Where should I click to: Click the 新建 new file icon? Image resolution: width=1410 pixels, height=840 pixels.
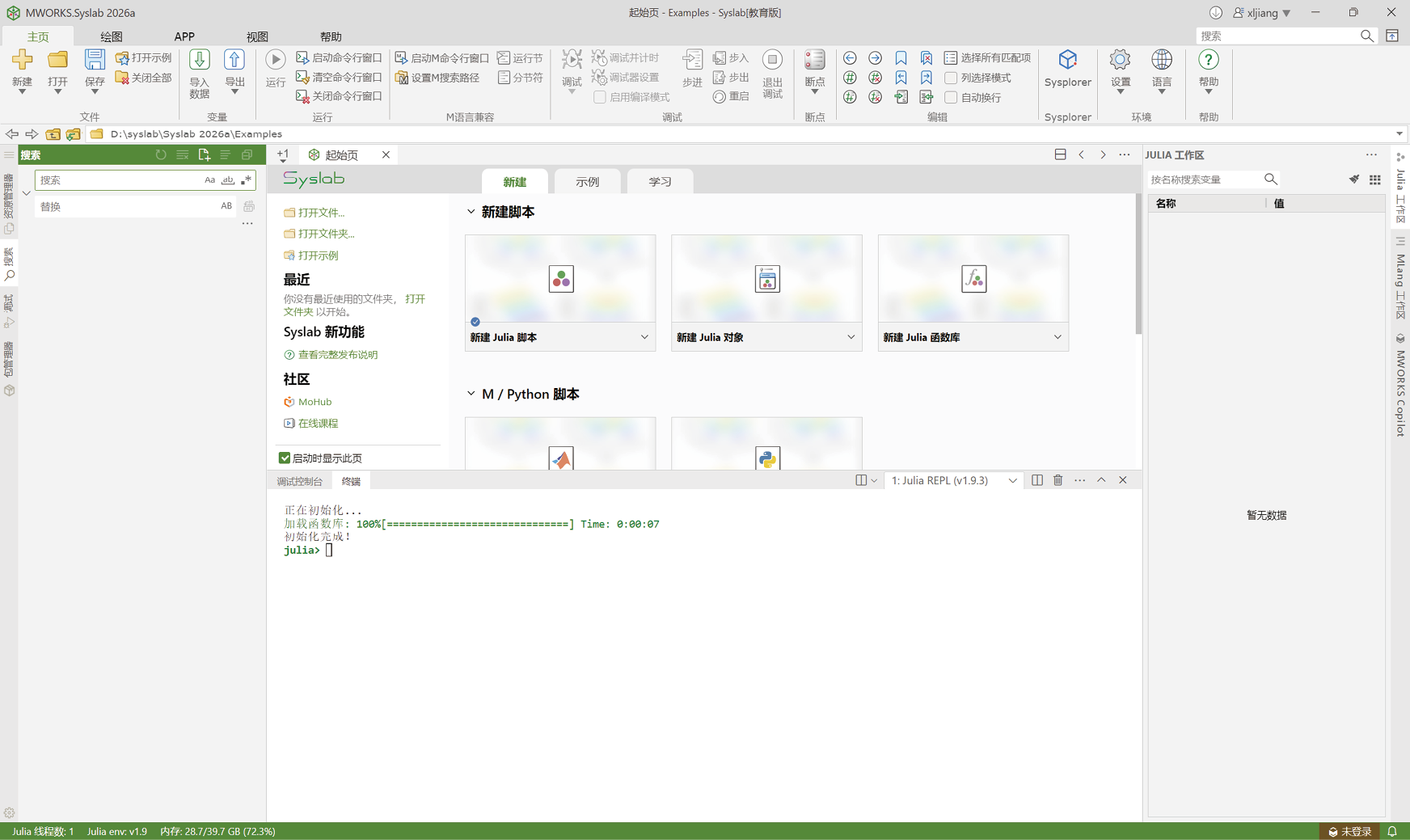point(22,60)
